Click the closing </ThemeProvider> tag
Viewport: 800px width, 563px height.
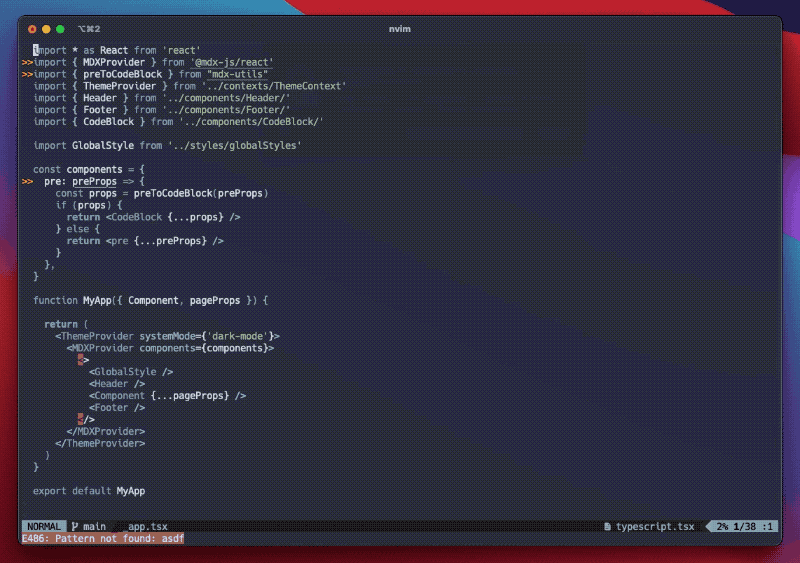point(100,444)
